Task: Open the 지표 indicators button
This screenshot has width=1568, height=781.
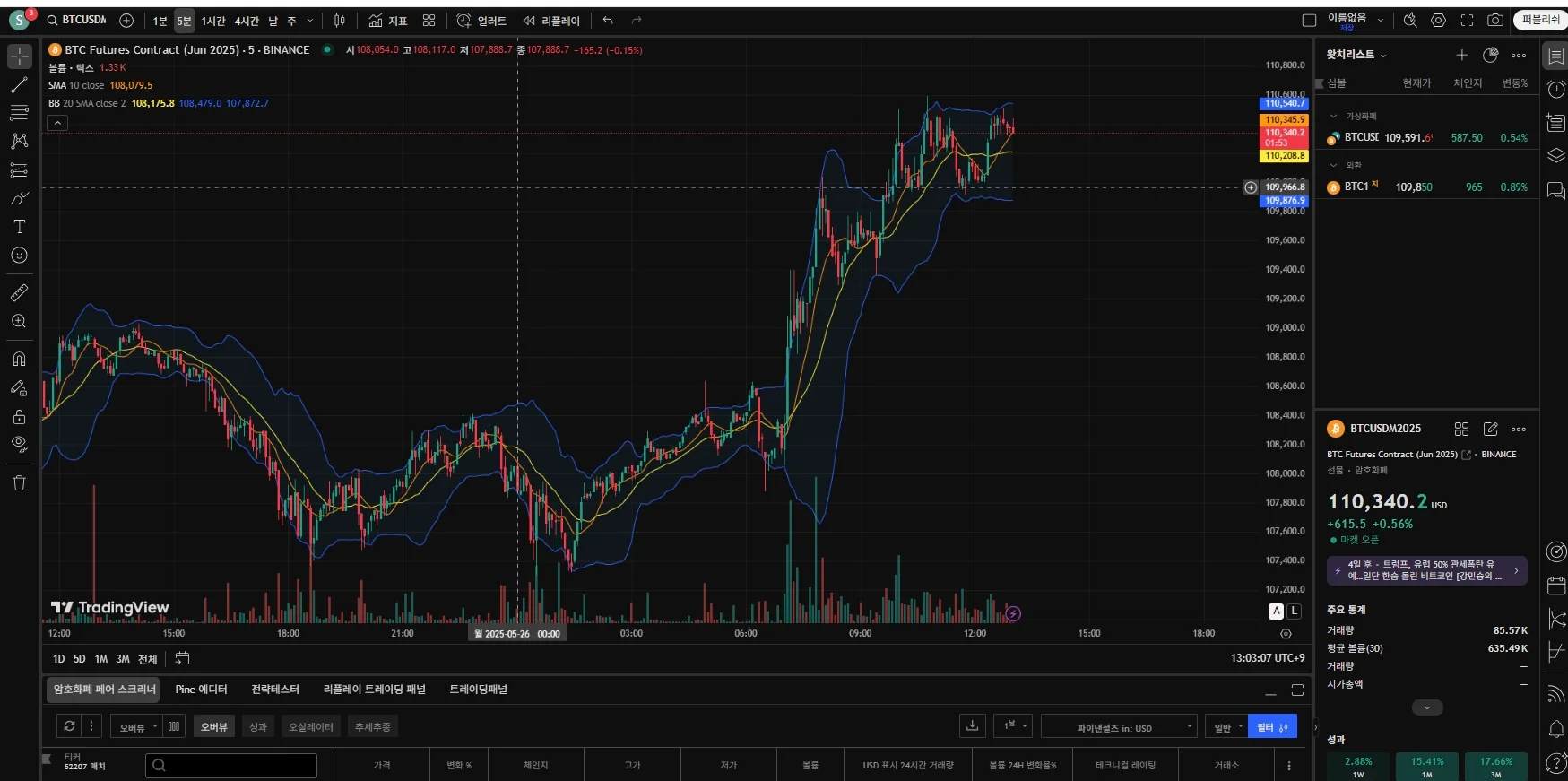Action: click(x=387, y=21)
